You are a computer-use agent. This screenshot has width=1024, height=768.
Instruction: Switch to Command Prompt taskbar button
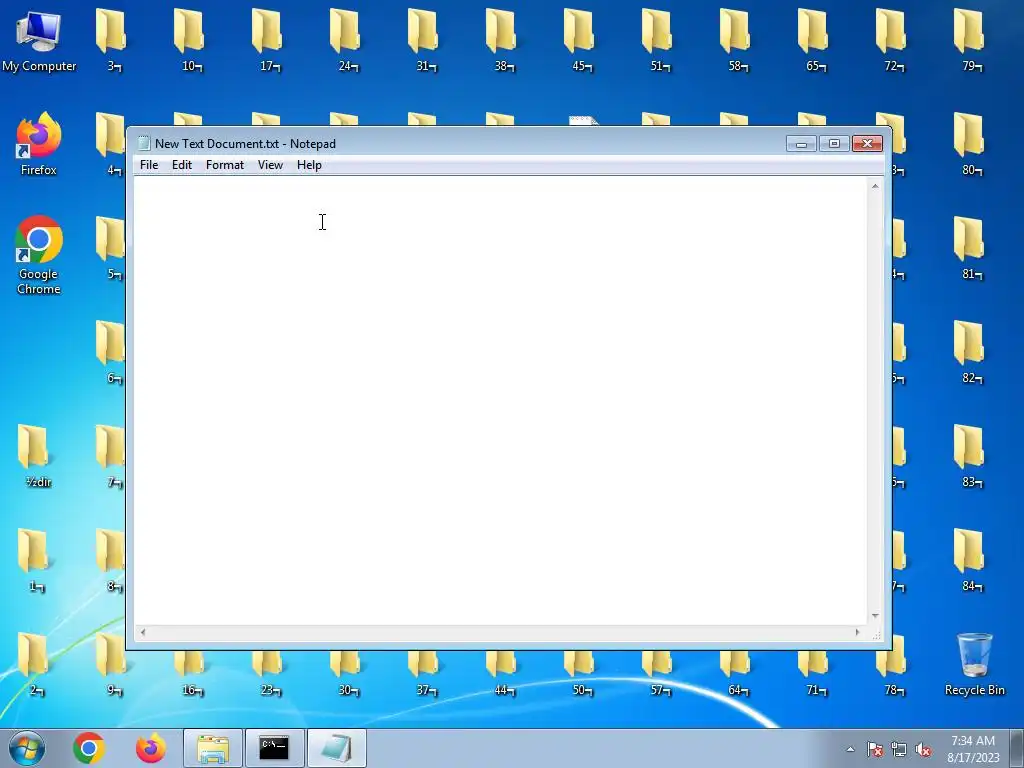click(274, 748)
